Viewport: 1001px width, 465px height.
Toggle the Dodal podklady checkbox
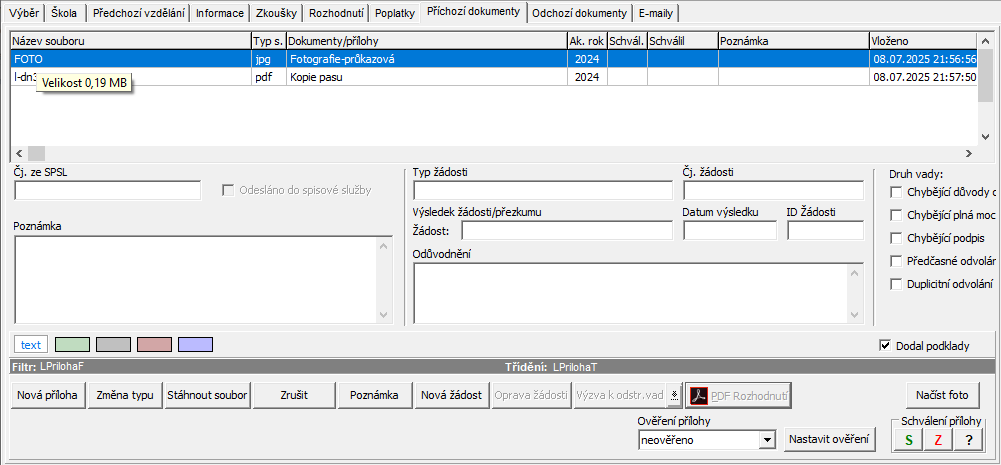click(x=884, y=346)
